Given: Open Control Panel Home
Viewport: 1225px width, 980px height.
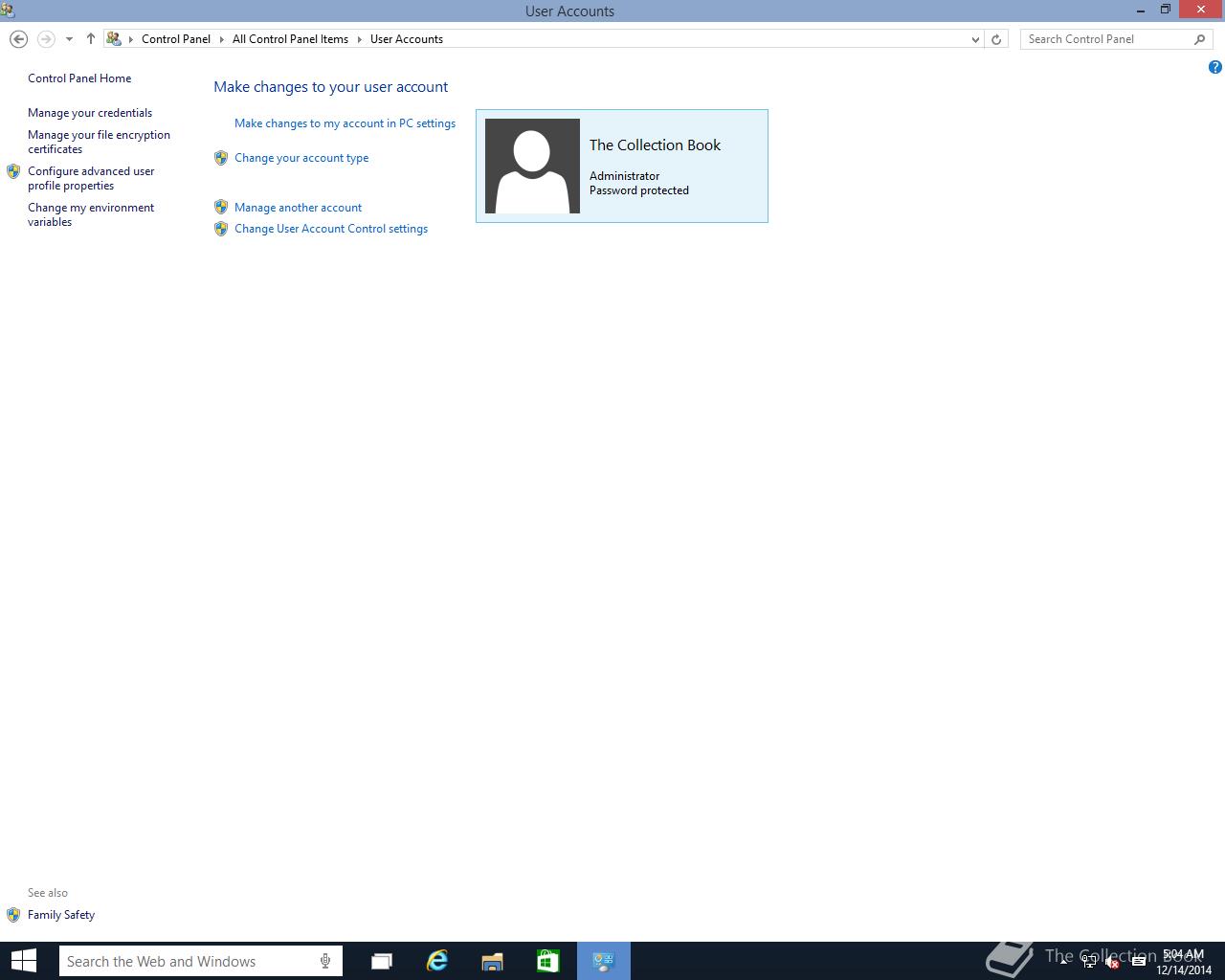Looking at the screenshot, I should click(79, 78).
